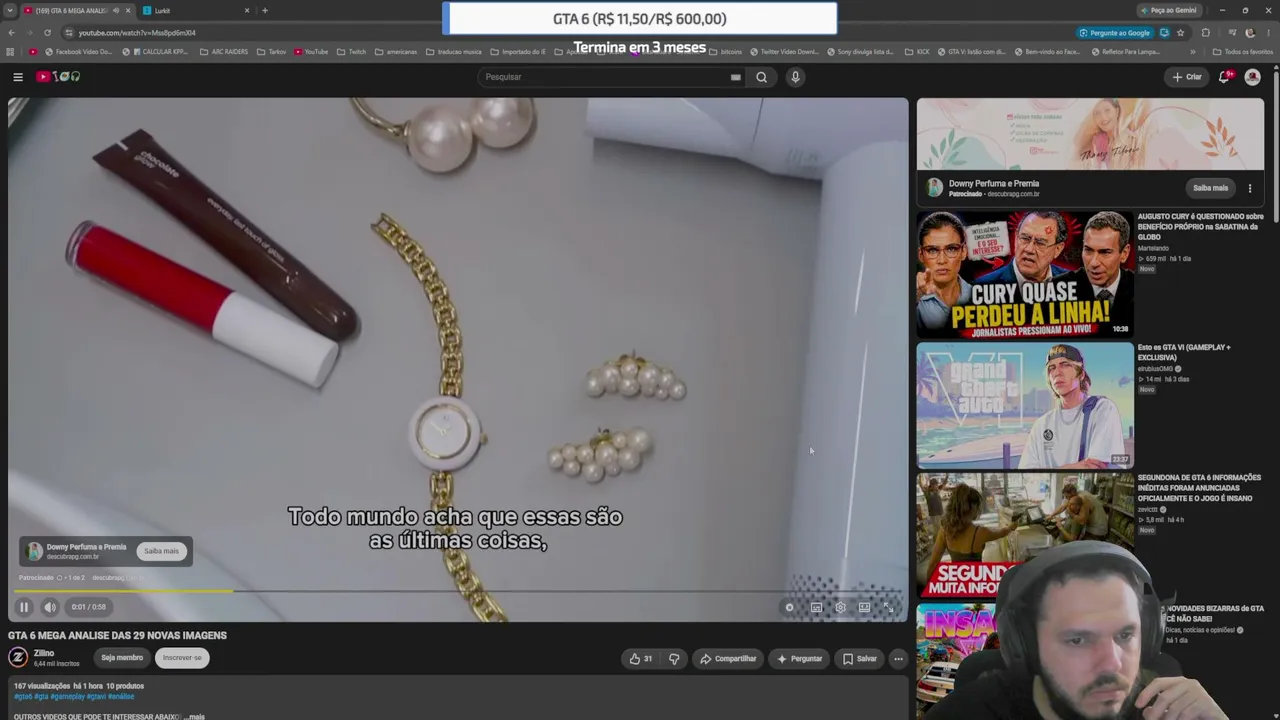Click Saiba mais on Downy sidebar ad
1280x720 pixels.
(1210, 188)
